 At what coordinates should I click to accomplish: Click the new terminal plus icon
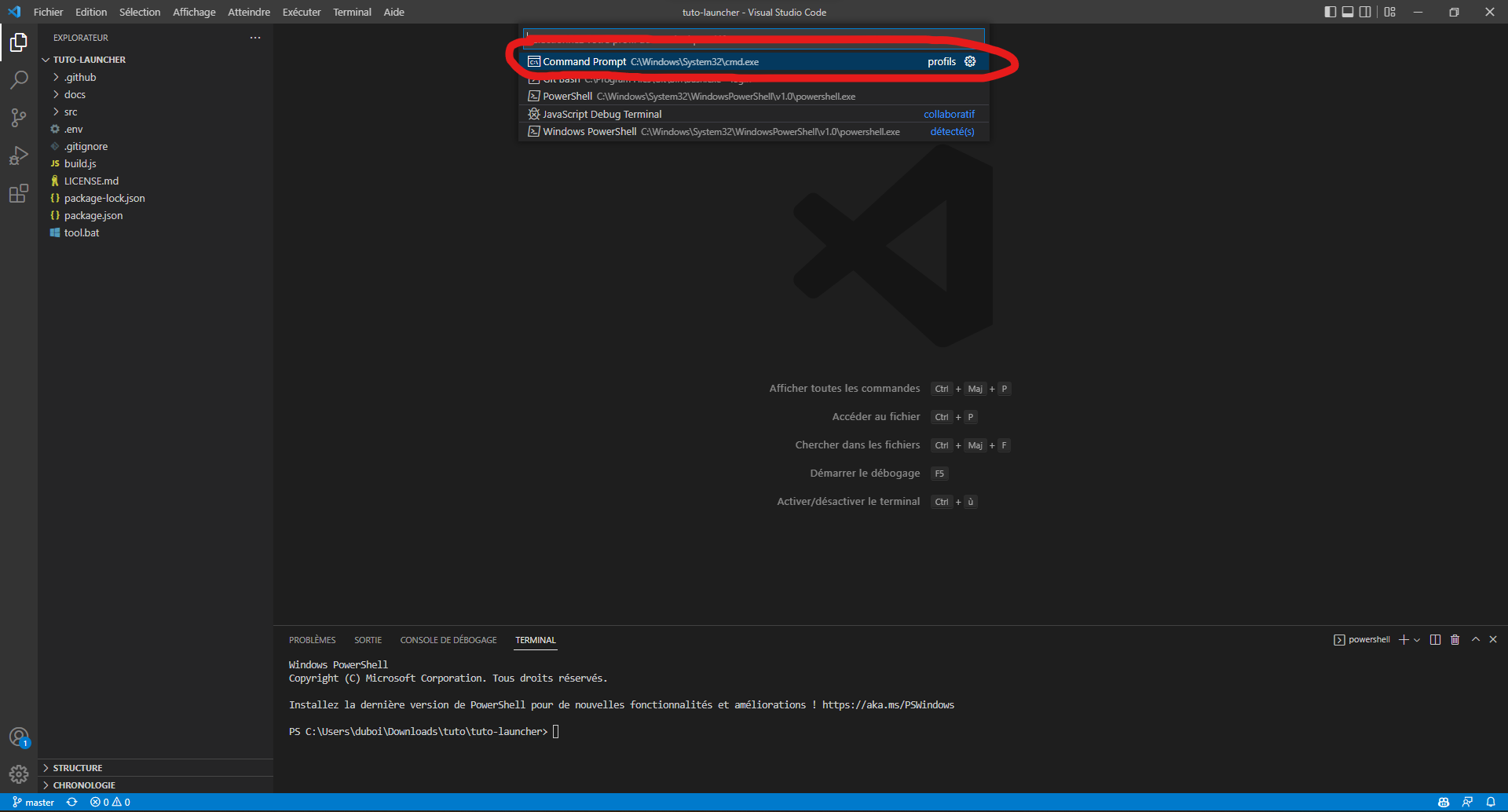pos(1404,640)
